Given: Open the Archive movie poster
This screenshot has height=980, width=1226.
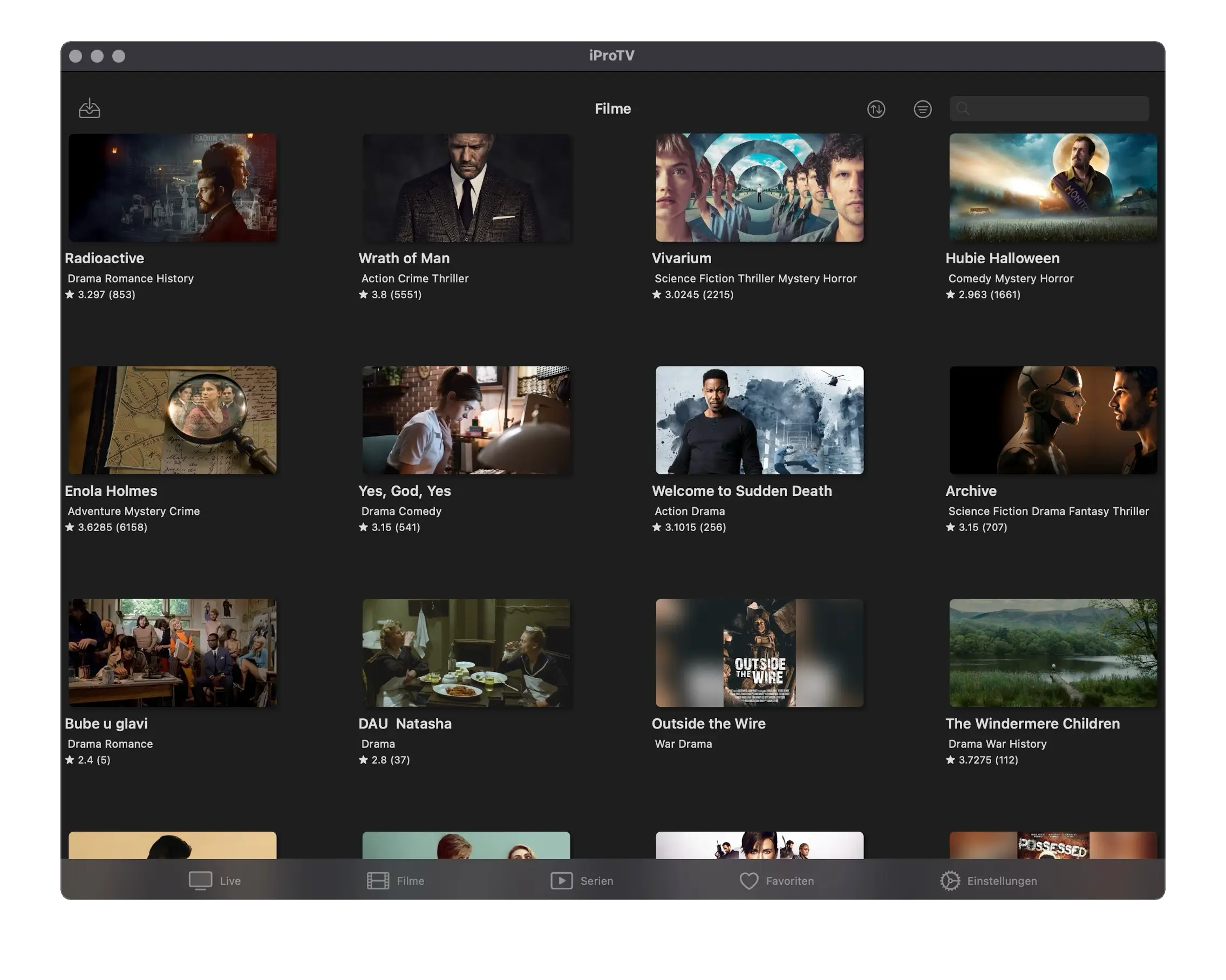Looking at the screenshot, I should pyautogui.click(x=1053, y=420).
